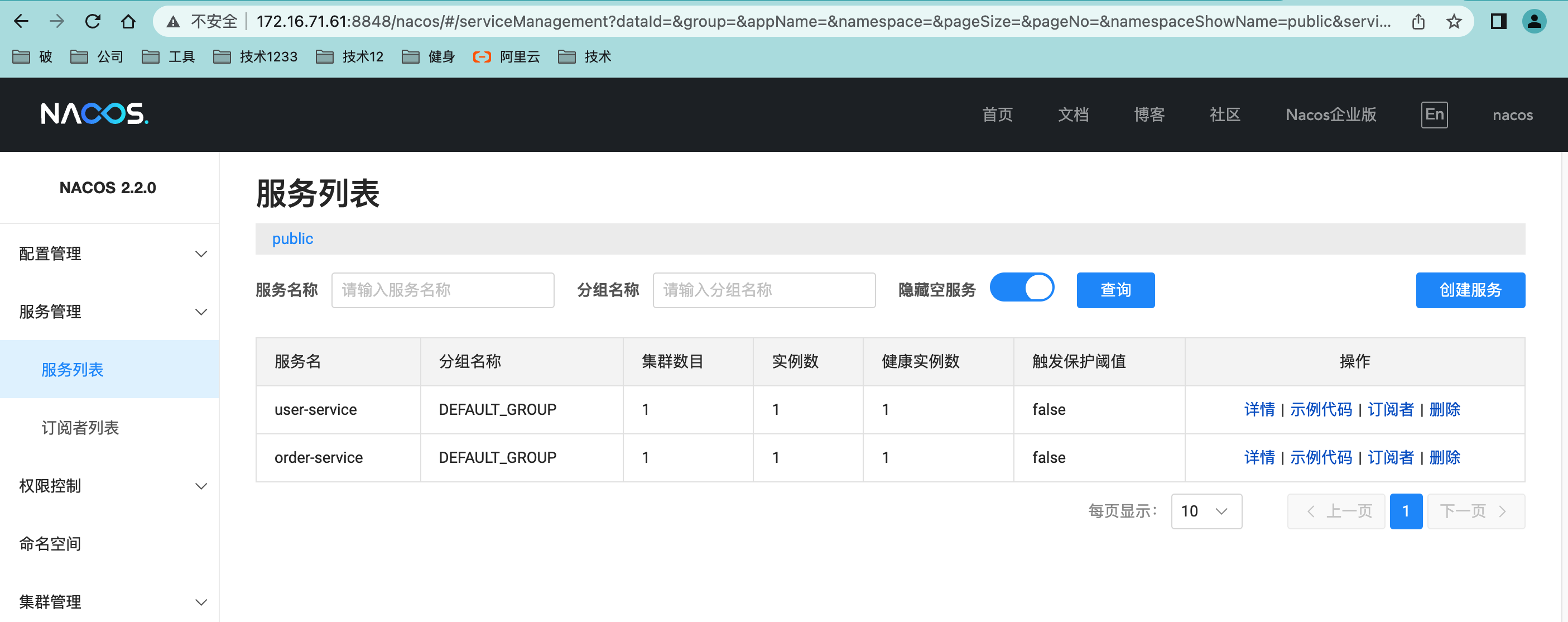The image size is (1568, 622).
Task: Bookmark page with the star icon
Action: (1454, 22)
